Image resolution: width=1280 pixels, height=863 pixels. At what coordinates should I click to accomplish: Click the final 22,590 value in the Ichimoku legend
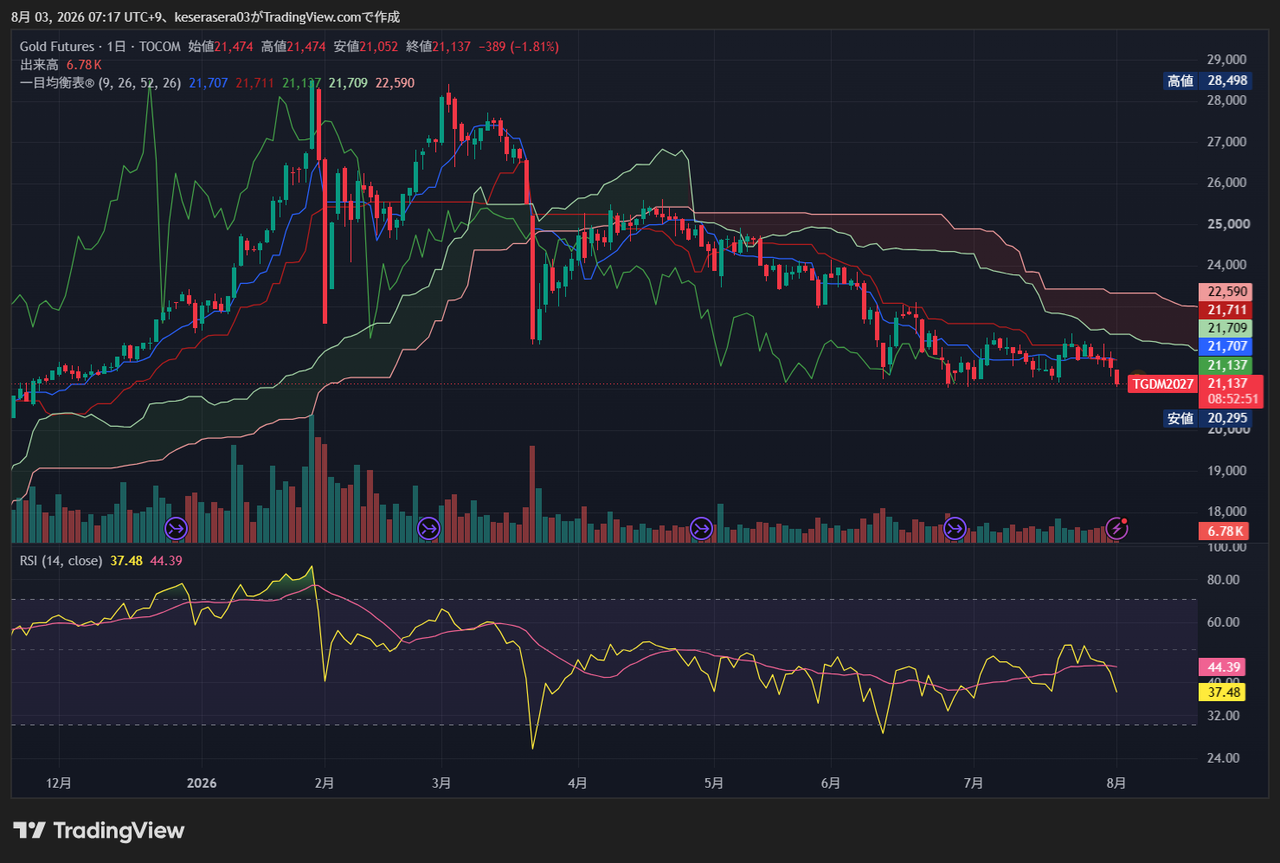point(395,83)
